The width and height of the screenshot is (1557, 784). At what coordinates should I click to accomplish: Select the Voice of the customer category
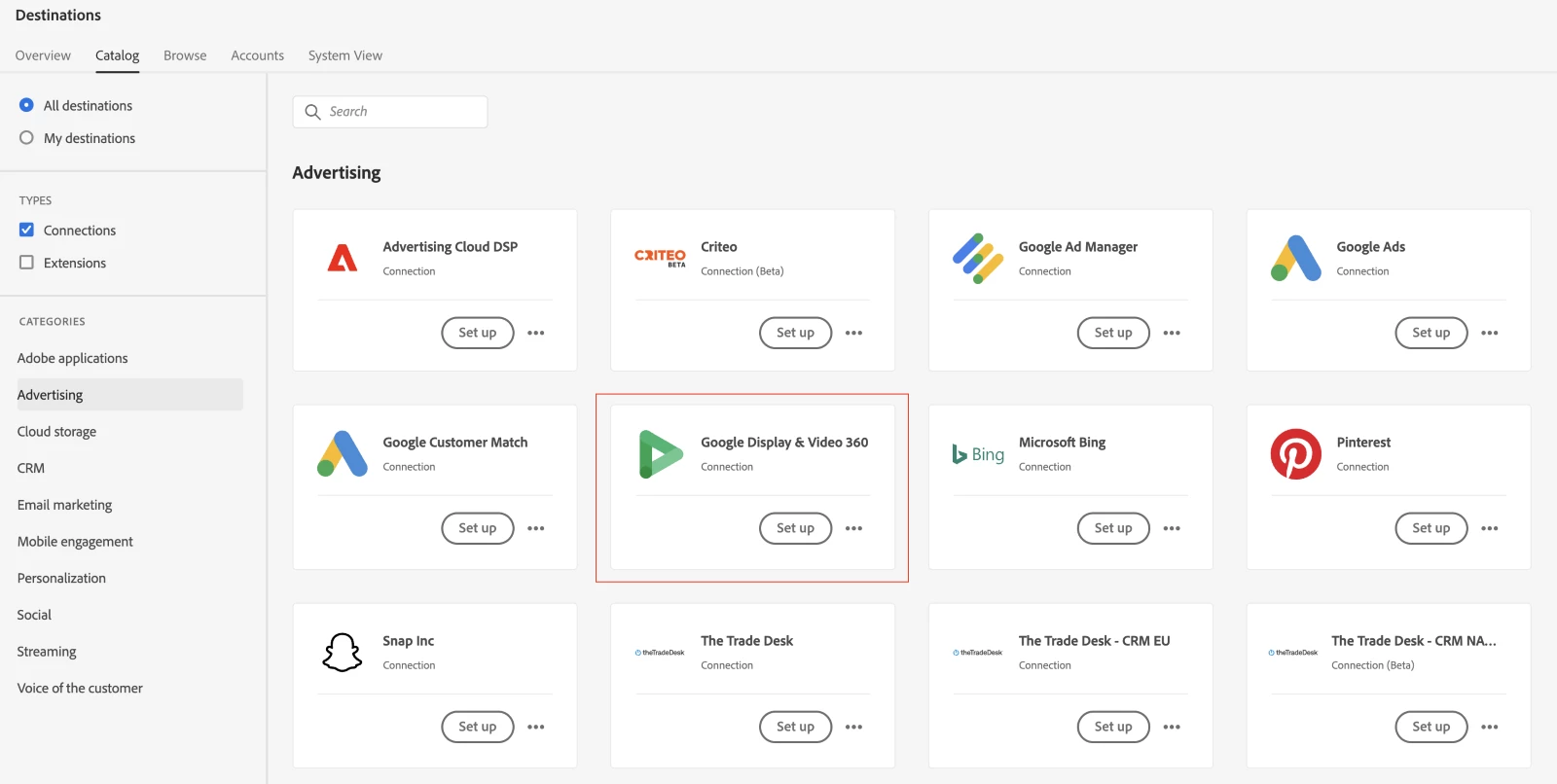(80, 688)
